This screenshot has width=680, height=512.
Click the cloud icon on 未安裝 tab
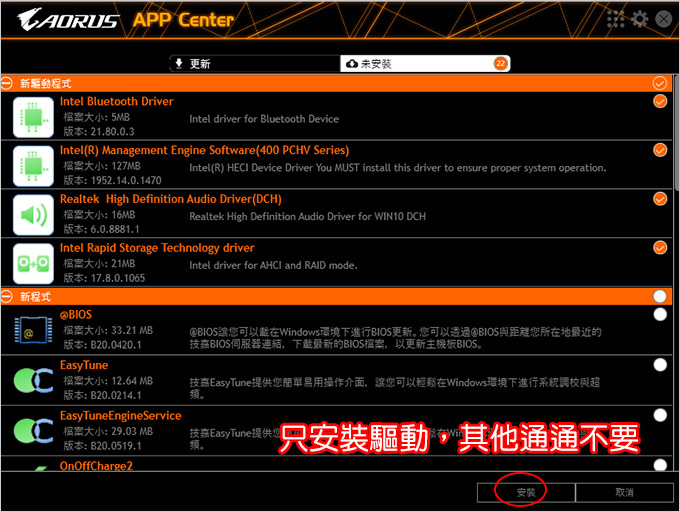[x=352, y=64]
